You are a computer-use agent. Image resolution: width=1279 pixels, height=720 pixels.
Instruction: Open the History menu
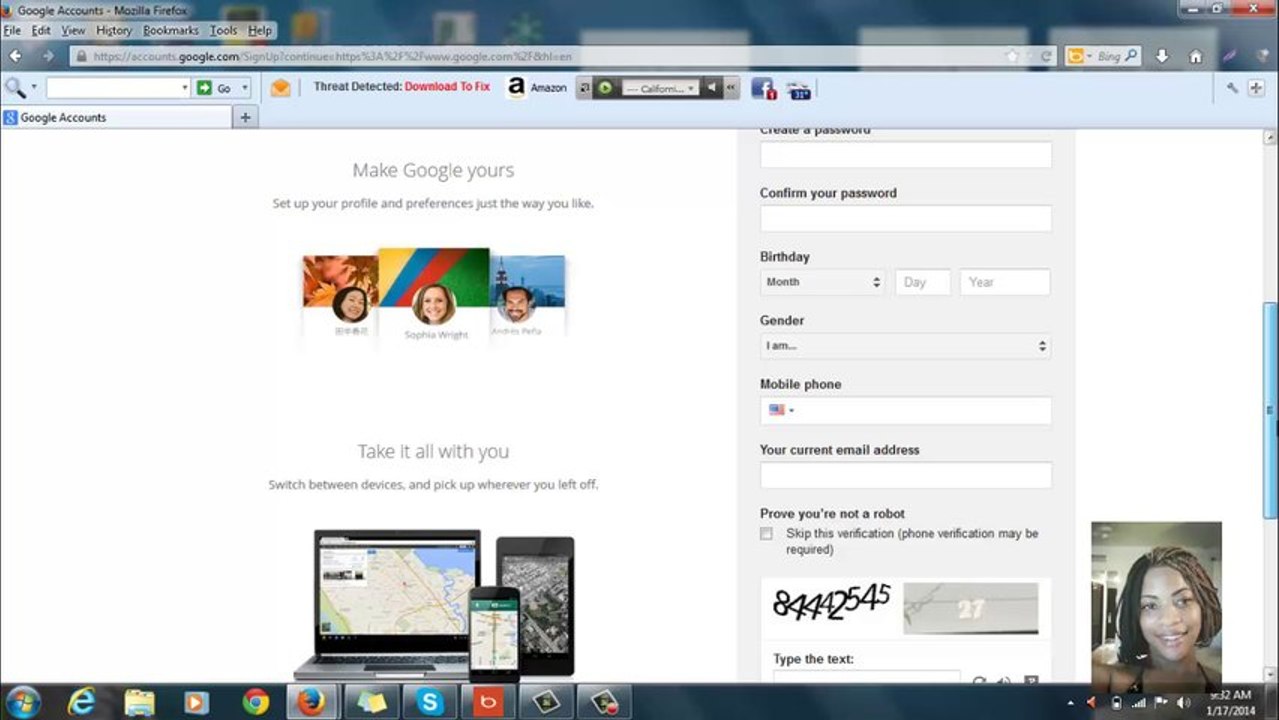coord(114,30)
